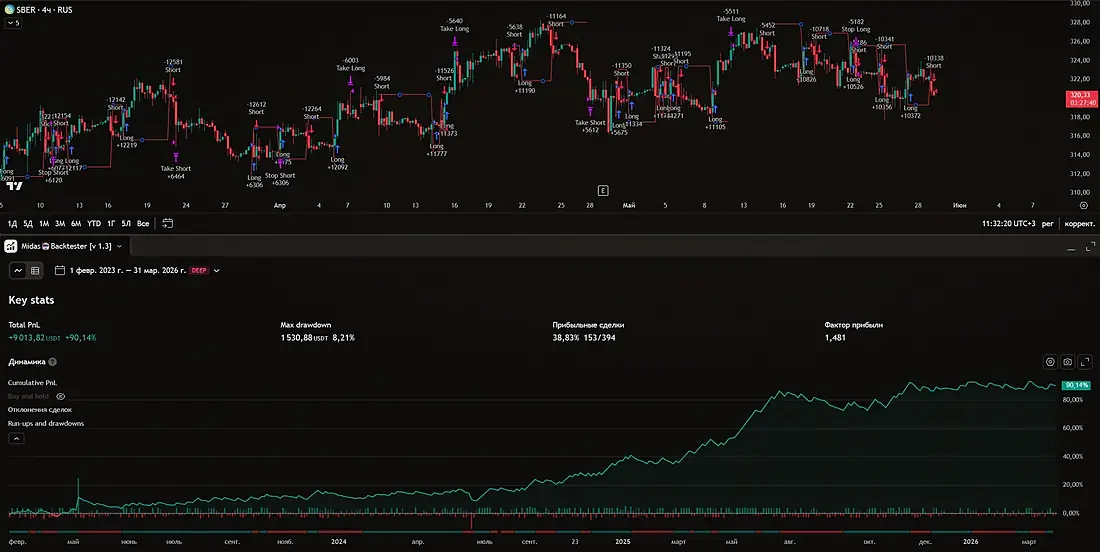Select the 3М date range

coord(60,224)
